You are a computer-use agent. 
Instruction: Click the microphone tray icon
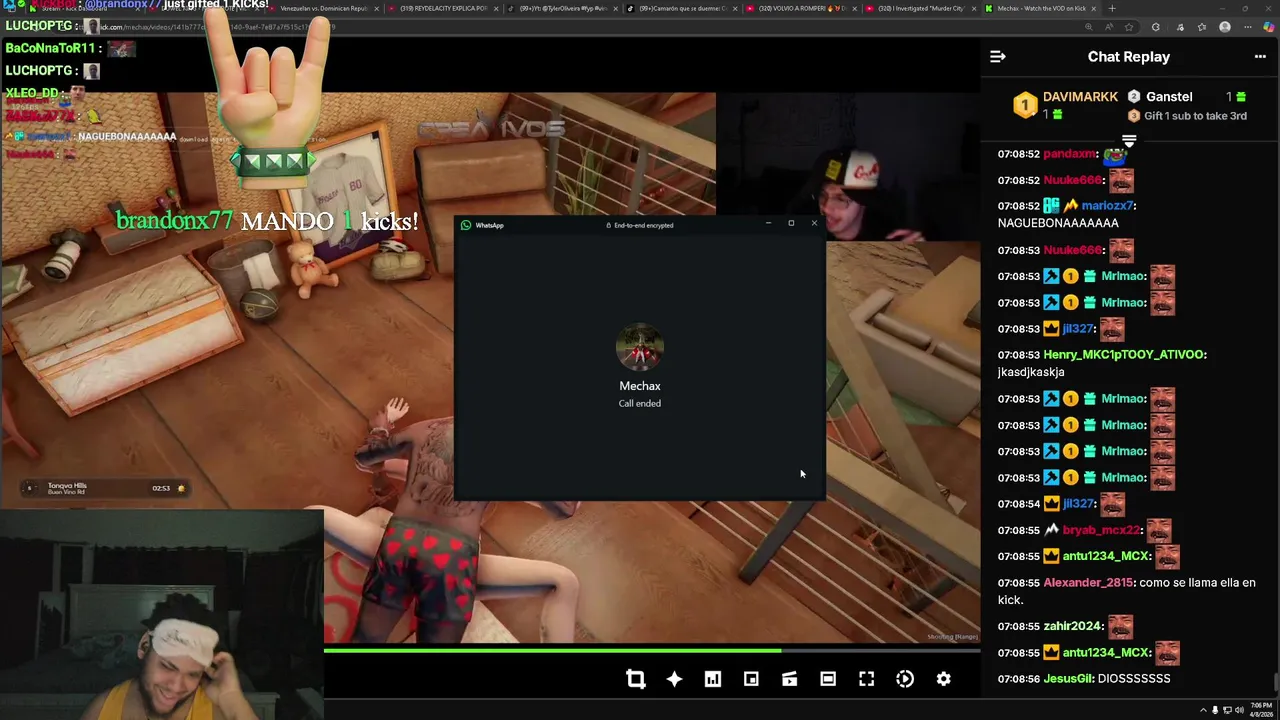point(1215,710)
